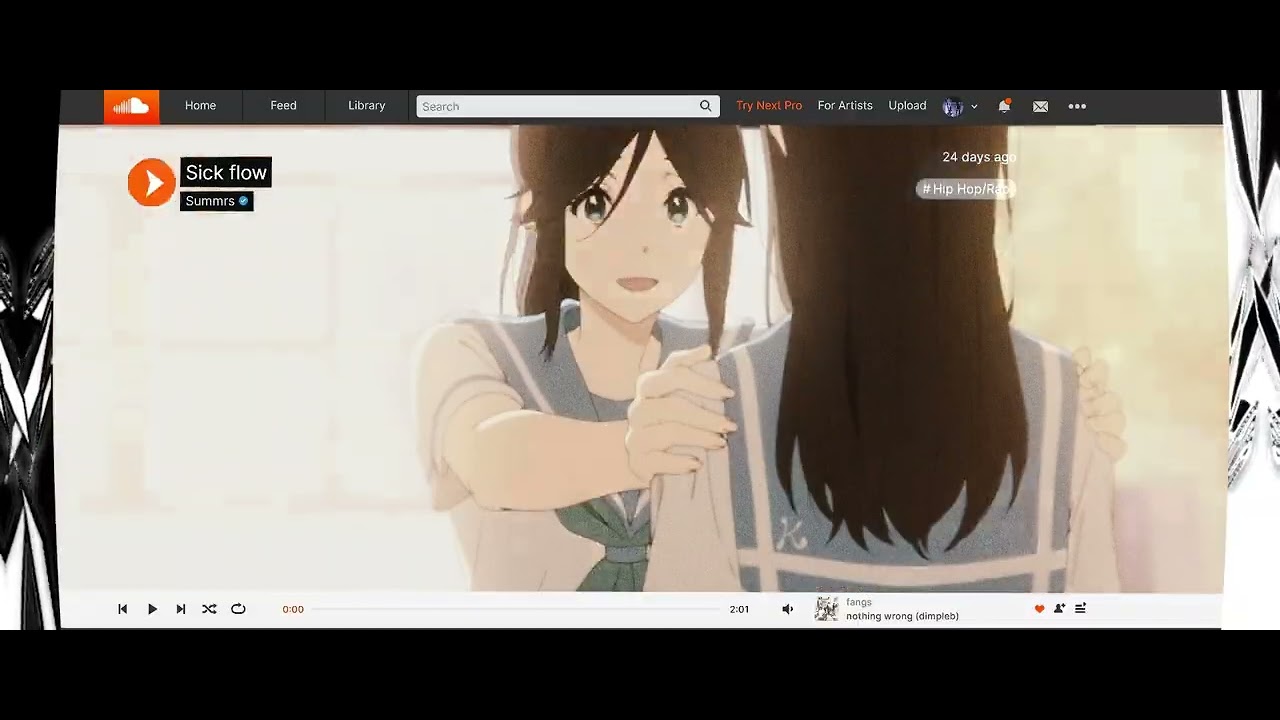This screenshot has height=720, width=1280.
Task: Open the Summrs artist page
Action: (210, 201)
